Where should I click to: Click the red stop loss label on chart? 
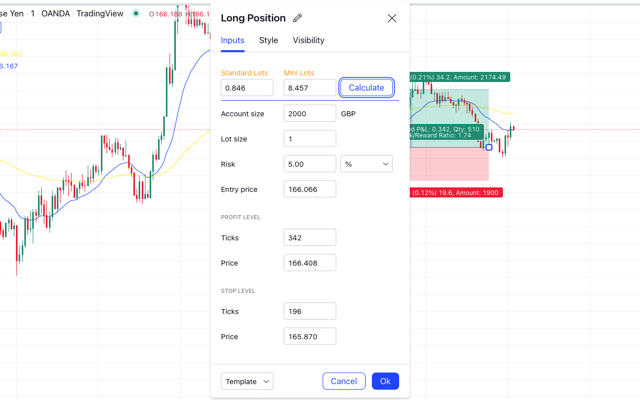coord(456,193)
